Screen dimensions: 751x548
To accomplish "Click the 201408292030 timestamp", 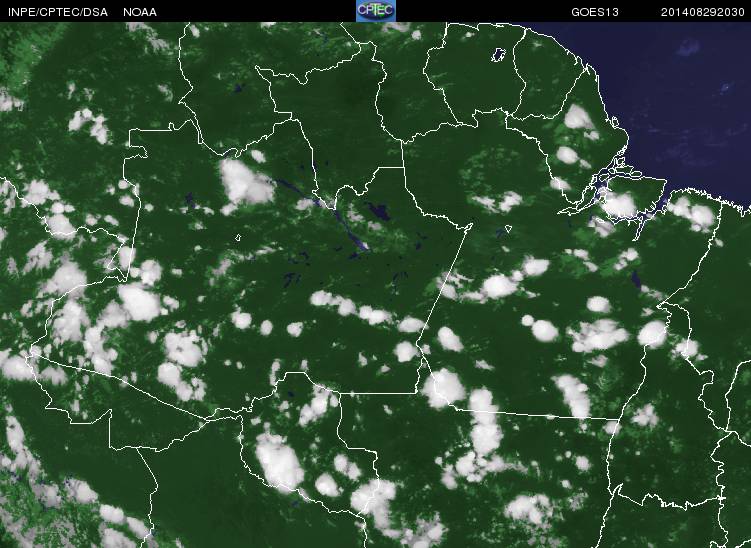I will [x=703, y=12].
